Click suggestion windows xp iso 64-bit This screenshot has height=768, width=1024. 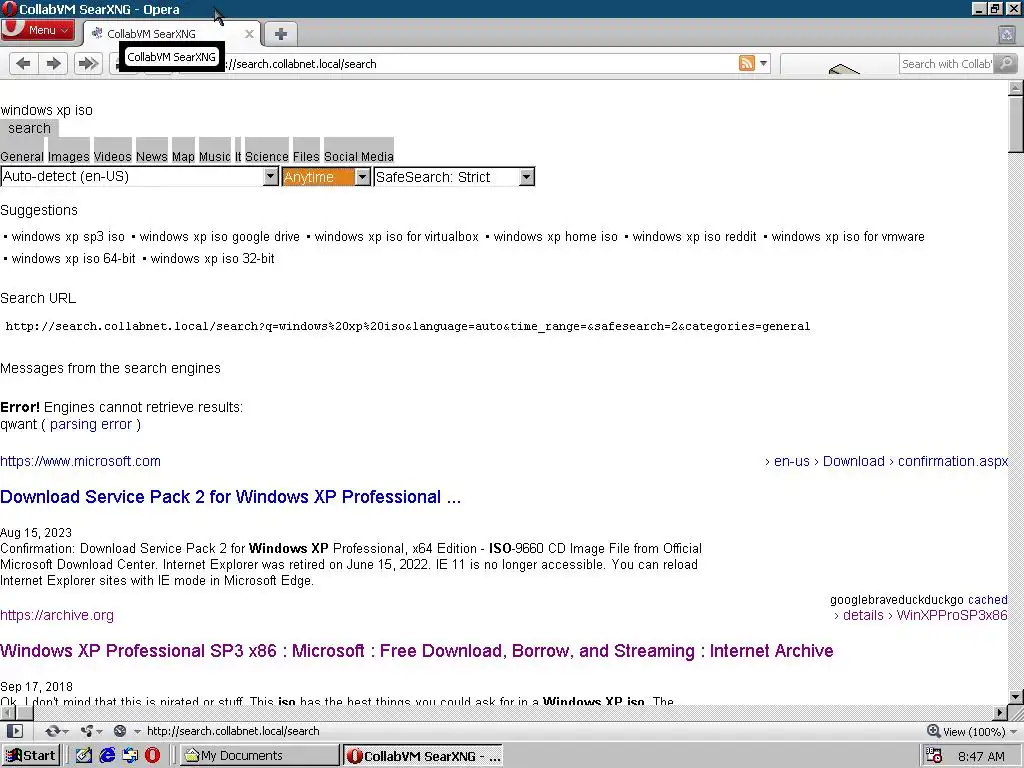(x=73, y=259)
